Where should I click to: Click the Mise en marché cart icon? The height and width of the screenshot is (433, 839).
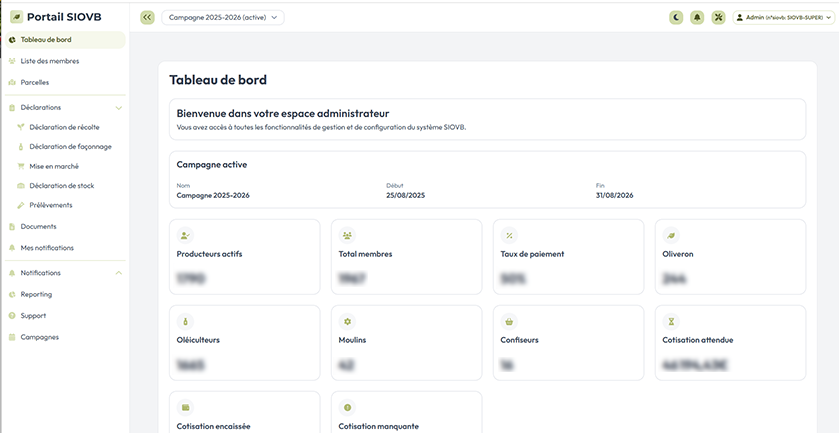pyautogui.click(x=20, y=166)
